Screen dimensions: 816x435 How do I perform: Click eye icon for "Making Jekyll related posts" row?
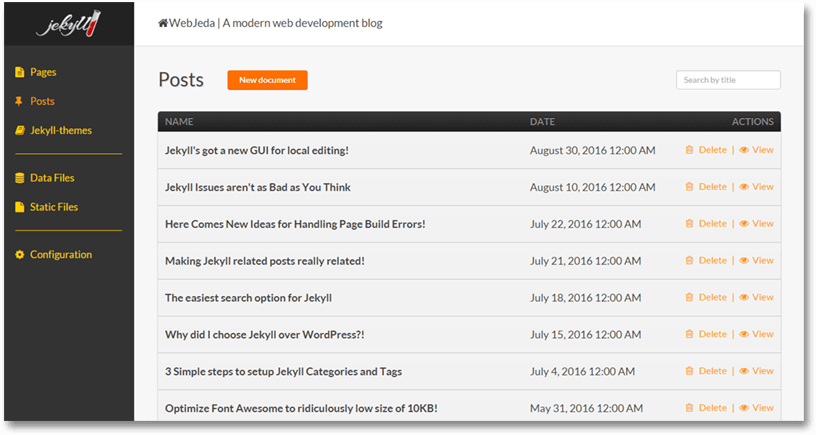coord(744,261)
